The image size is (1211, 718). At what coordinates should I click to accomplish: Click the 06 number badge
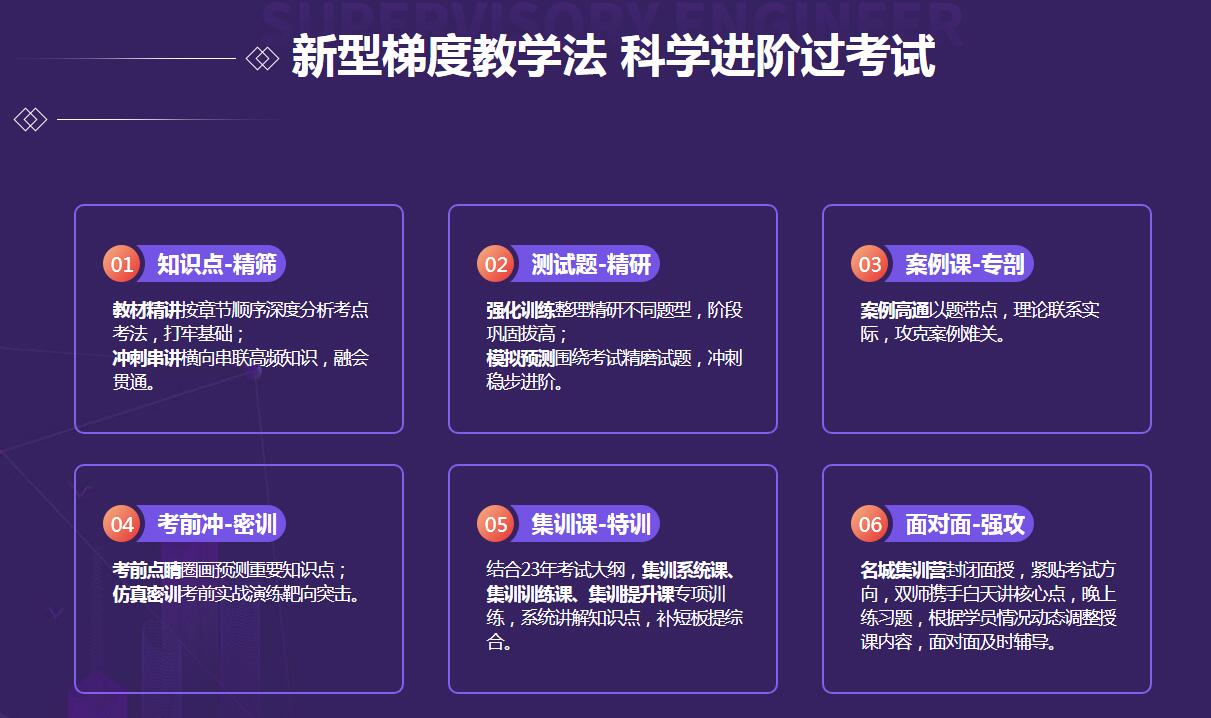coord(870,524)
